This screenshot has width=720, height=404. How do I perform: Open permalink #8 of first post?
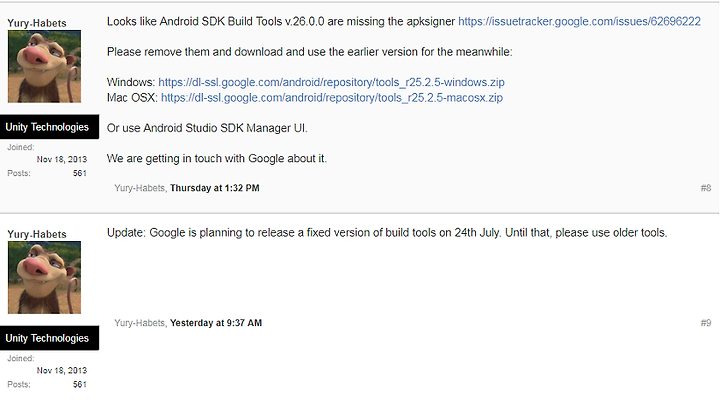tap(706, 188)
